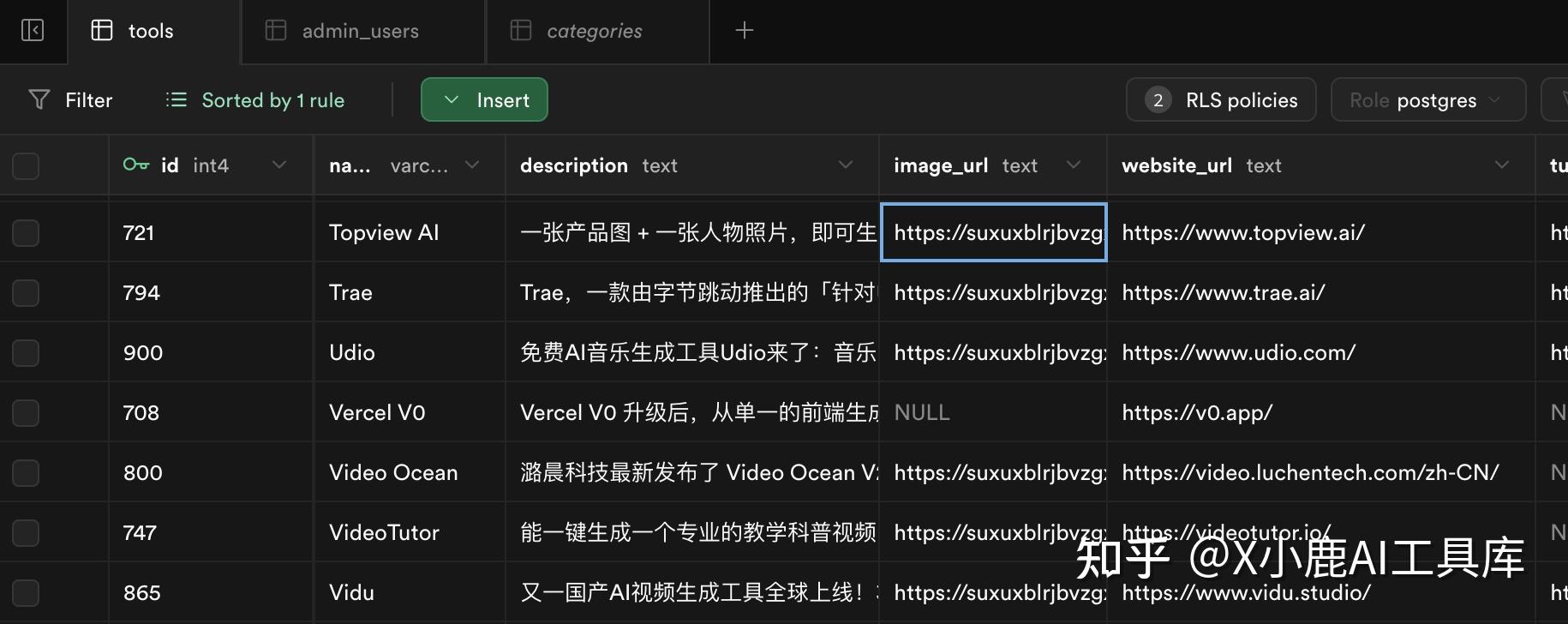1568x624 pixels.
Task: Click the https://www.topview.ai/ website cell
Action: (1321, 232)
